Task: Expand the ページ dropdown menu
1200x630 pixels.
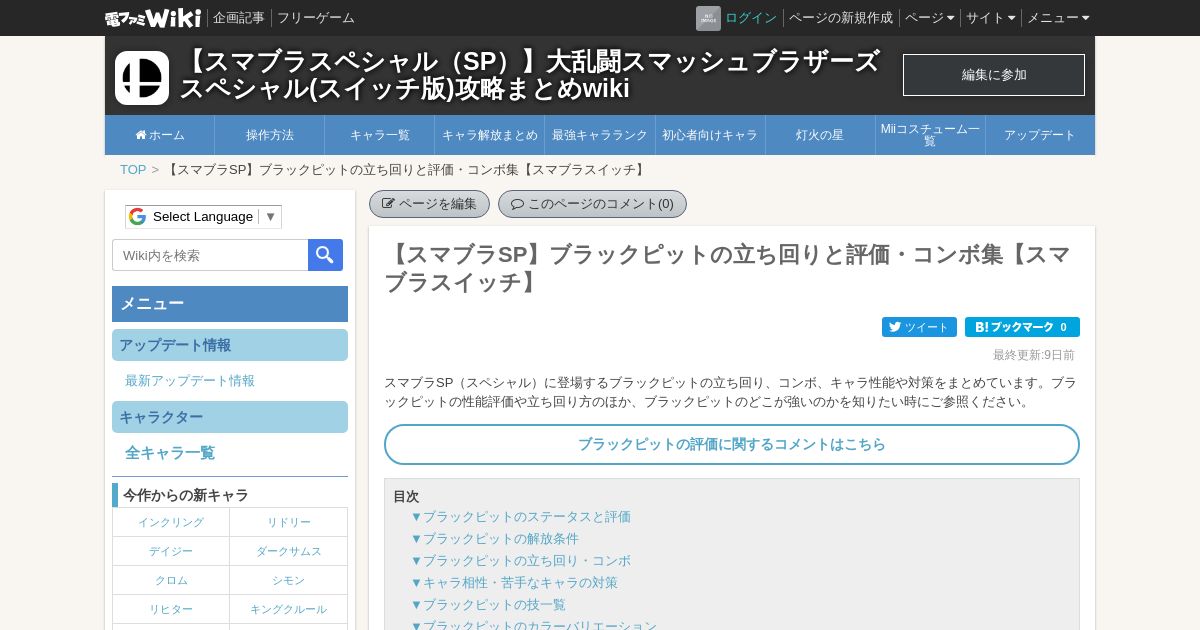Action: [930, 18]
